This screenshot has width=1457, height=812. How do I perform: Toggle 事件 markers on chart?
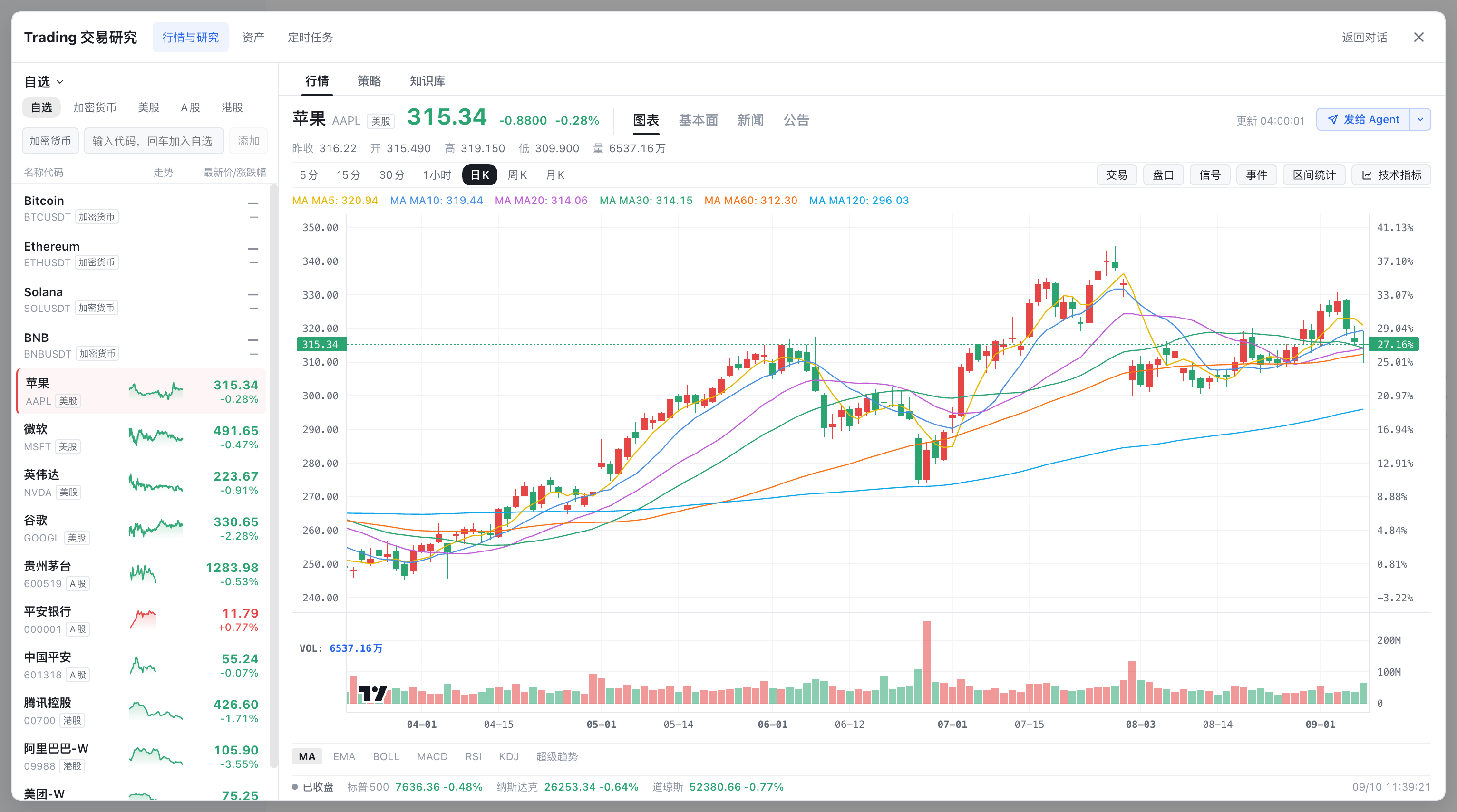tap(1257, 175)
